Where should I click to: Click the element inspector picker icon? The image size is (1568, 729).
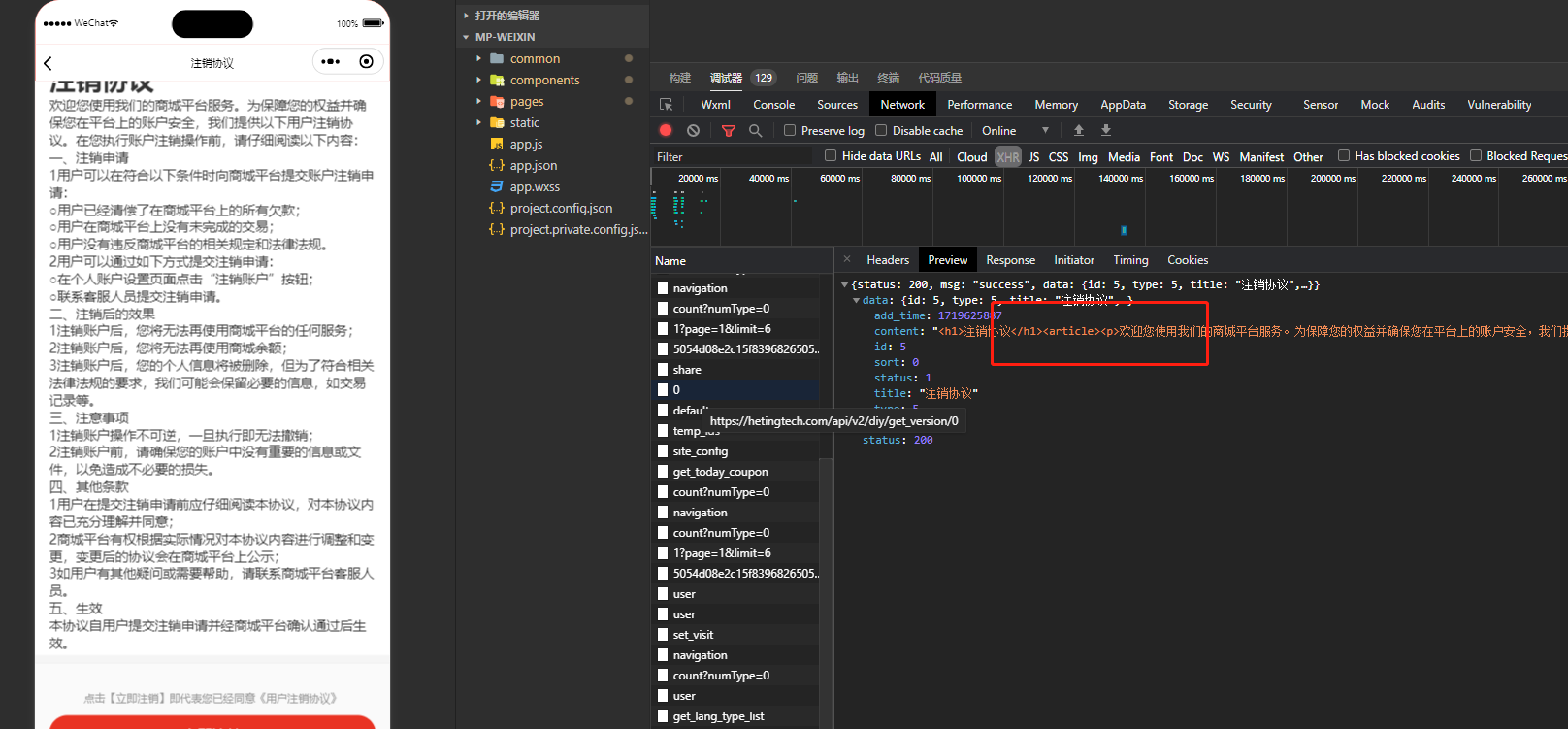point(666,105)
